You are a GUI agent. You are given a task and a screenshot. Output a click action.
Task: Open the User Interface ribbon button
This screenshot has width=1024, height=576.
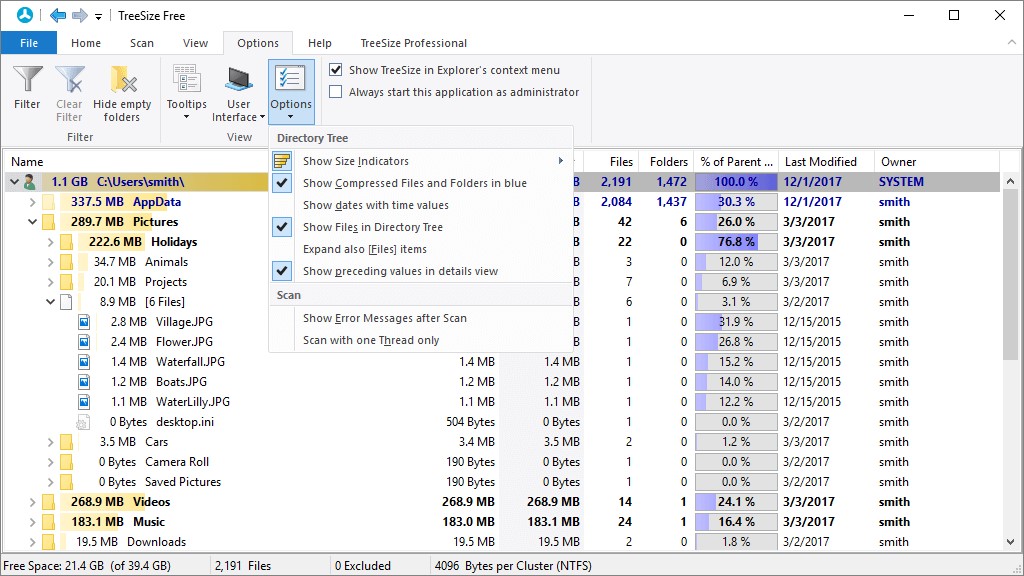tap(238, 92)
